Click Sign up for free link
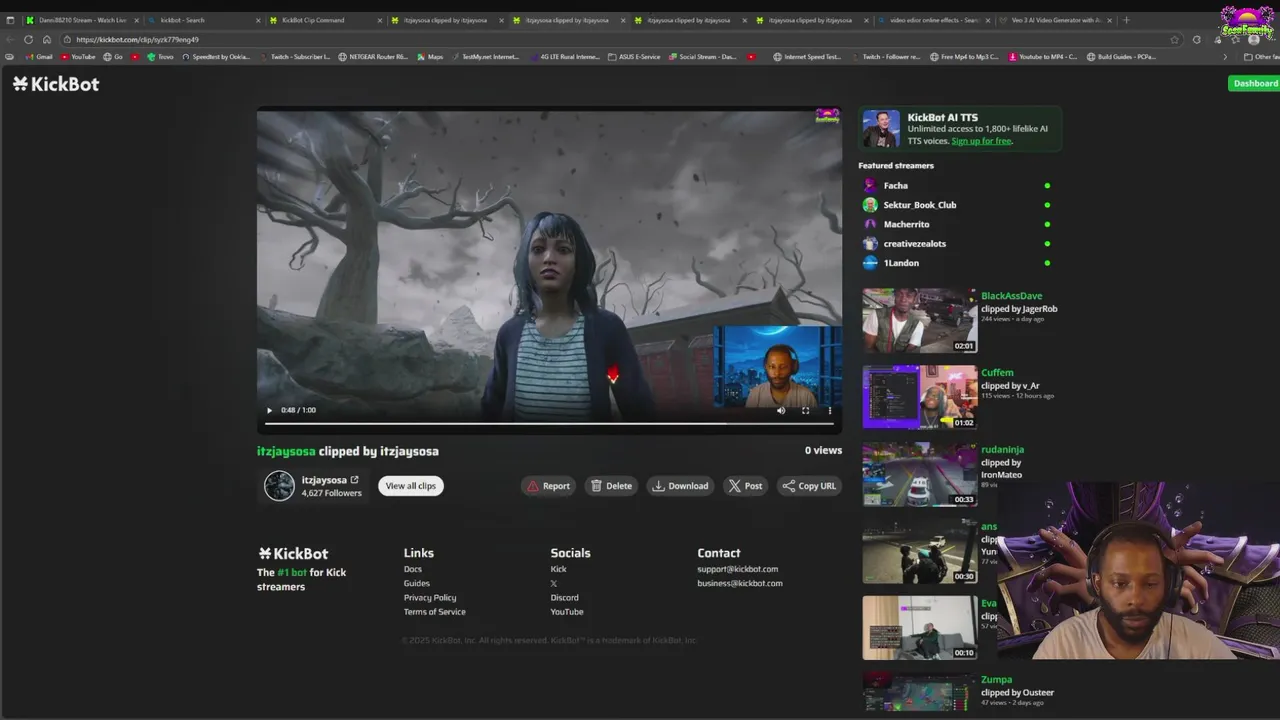 click(981, 141)
